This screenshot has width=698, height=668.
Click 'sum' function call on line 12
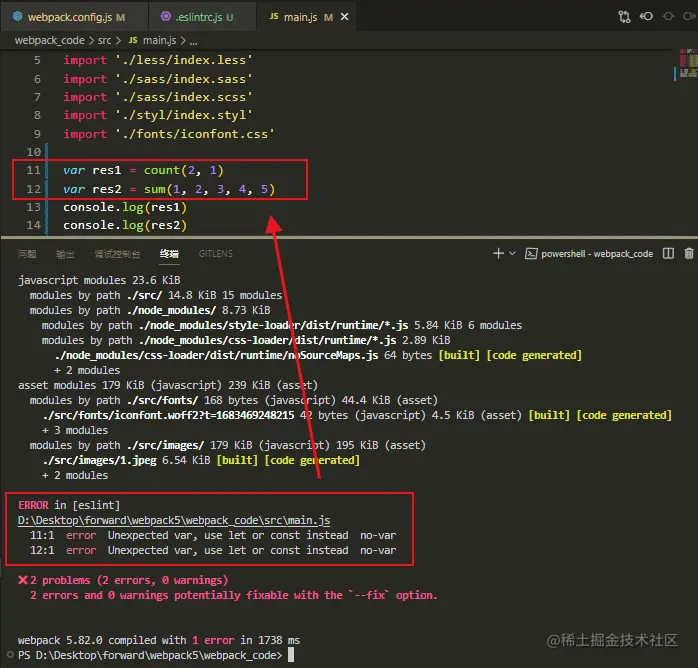[x=154, y=189]
